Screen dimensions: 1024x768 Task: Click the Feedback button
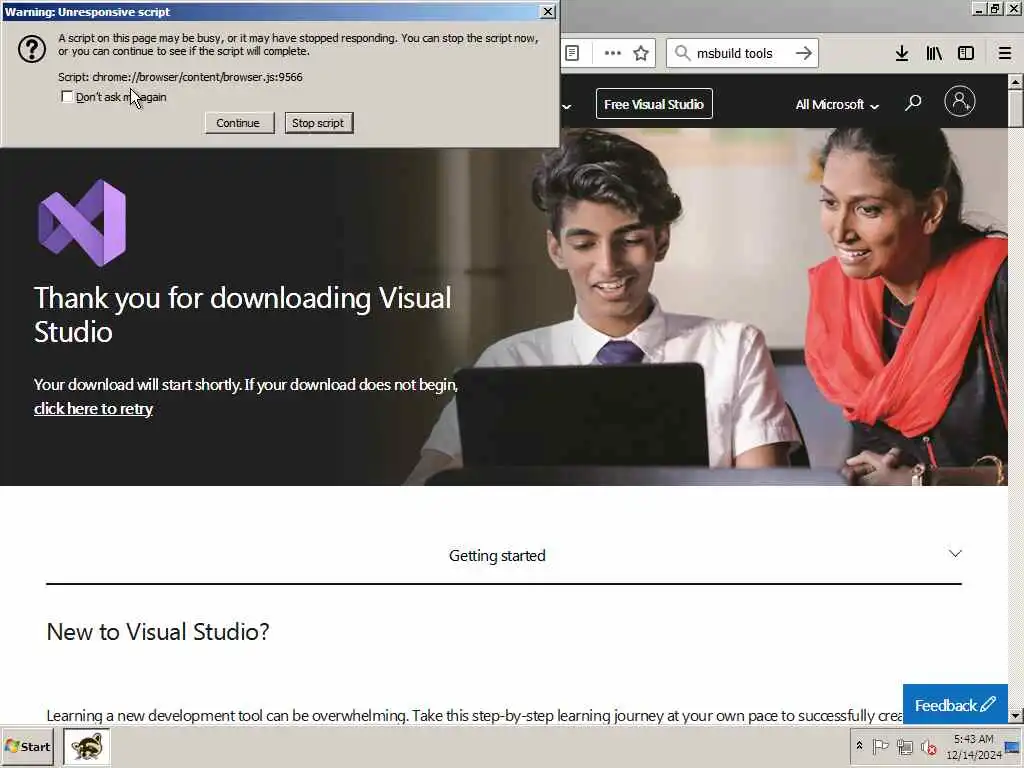pos(955,705)
